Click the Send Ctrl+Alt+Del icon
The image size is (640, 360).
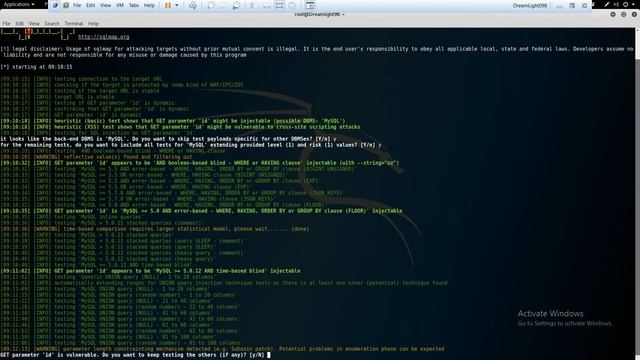pyautogui.click(x=193, y=5)
